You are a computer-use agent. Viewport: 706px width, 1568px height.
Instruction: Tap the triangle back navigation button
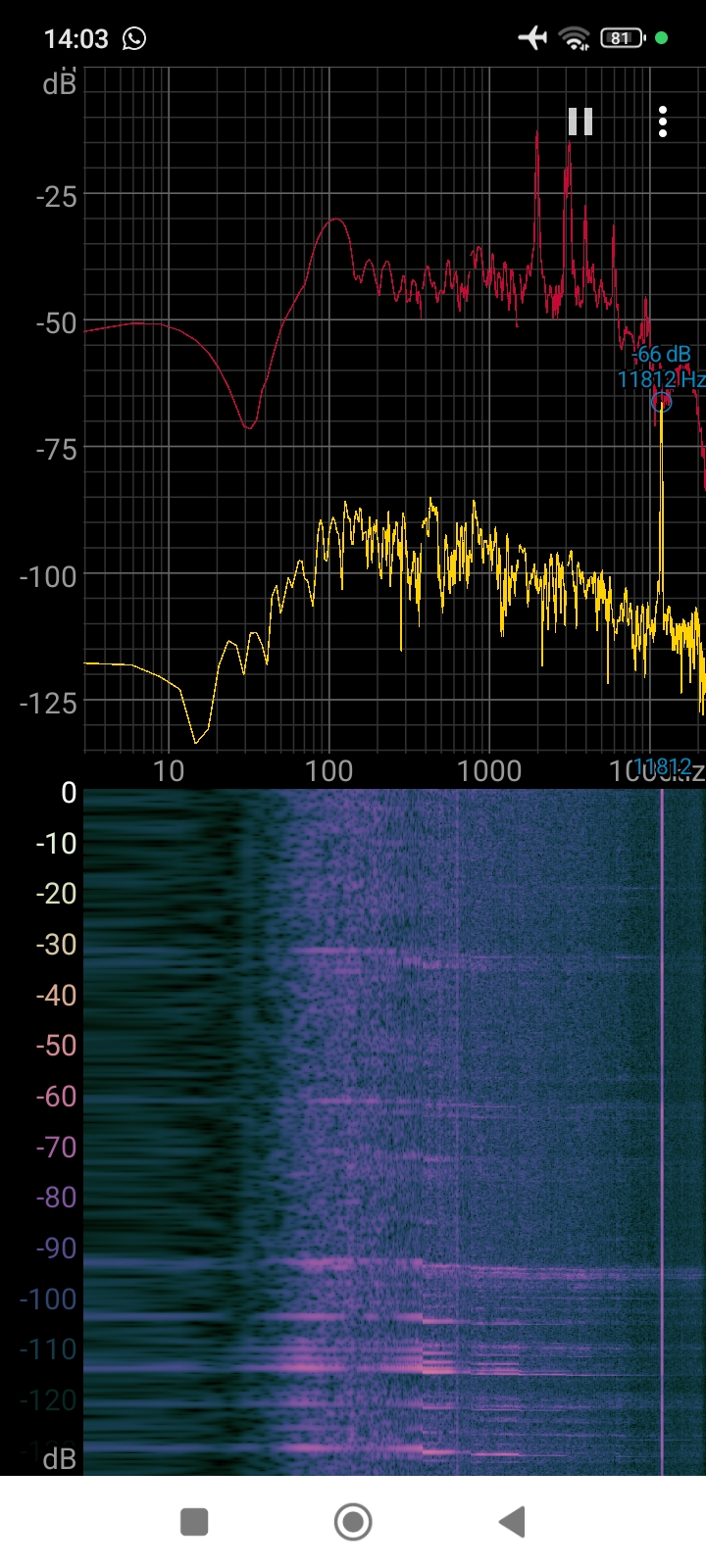coord(512,1522)
